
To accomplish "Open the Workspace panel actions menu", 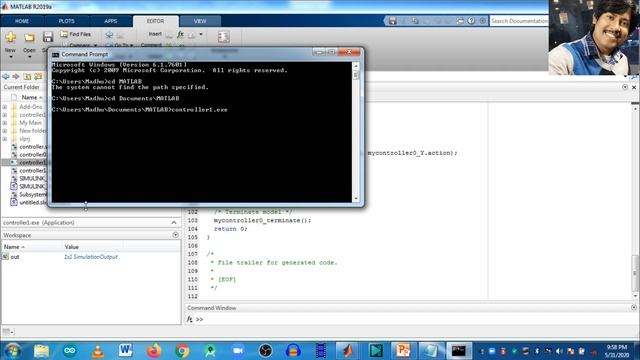I will point(176,235).
